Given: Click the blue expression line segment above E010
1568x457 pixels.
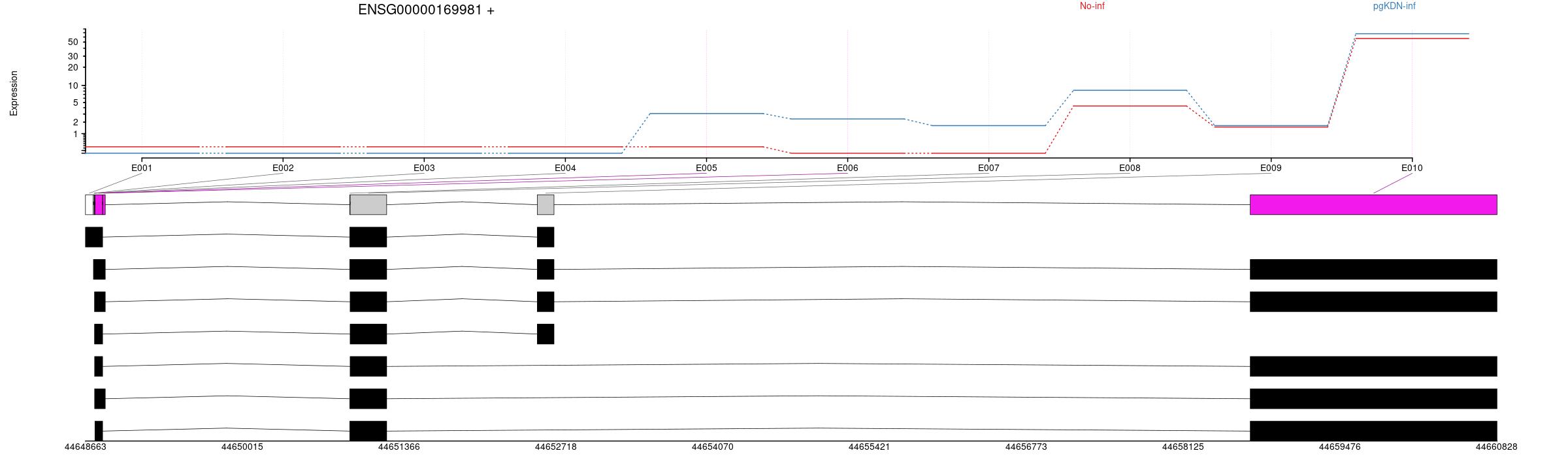Looking at the screenshot, I should (1412, 33).
